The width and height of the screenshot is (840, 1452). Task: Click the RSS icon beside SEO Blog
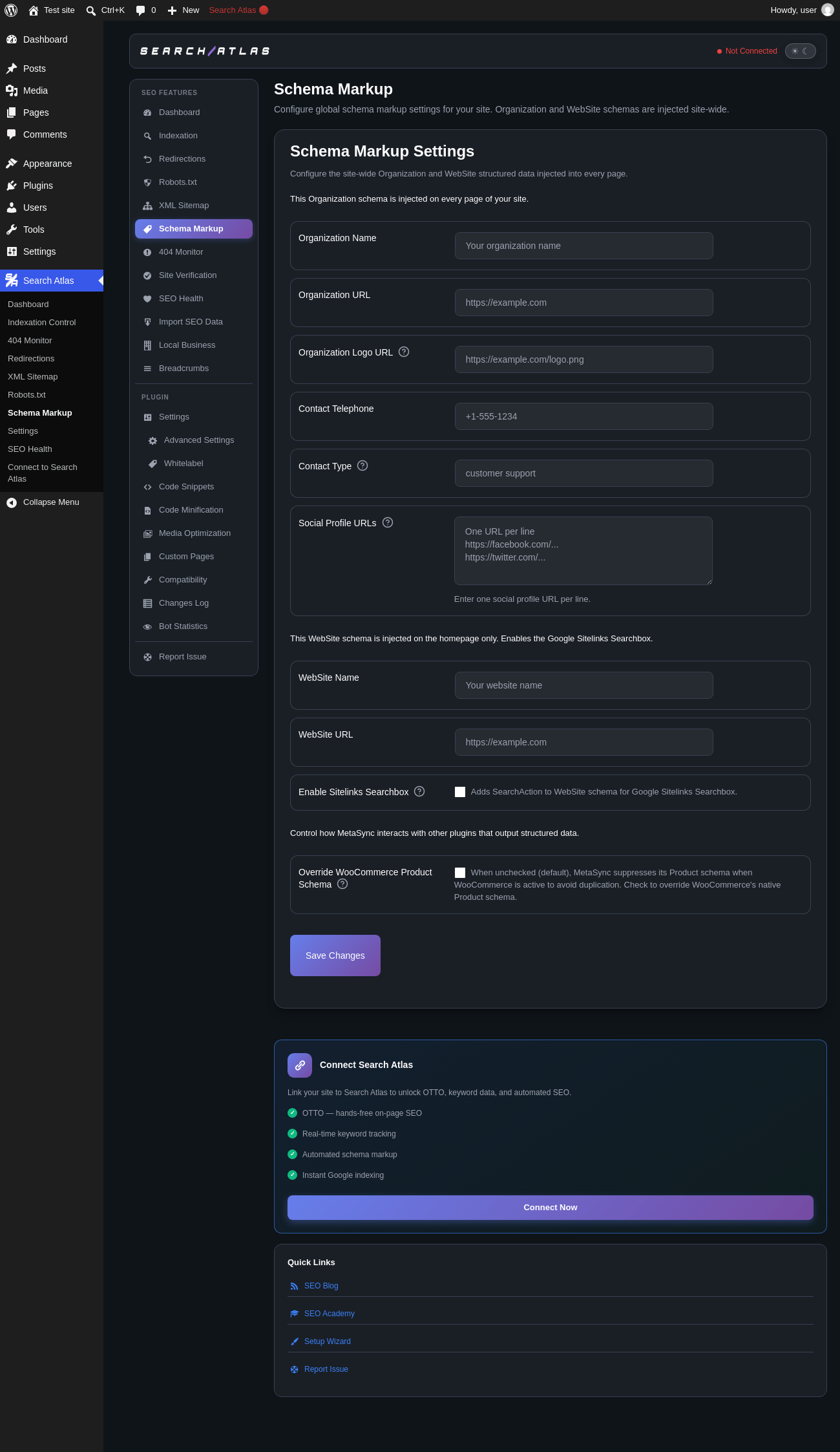click(295, 1286)
